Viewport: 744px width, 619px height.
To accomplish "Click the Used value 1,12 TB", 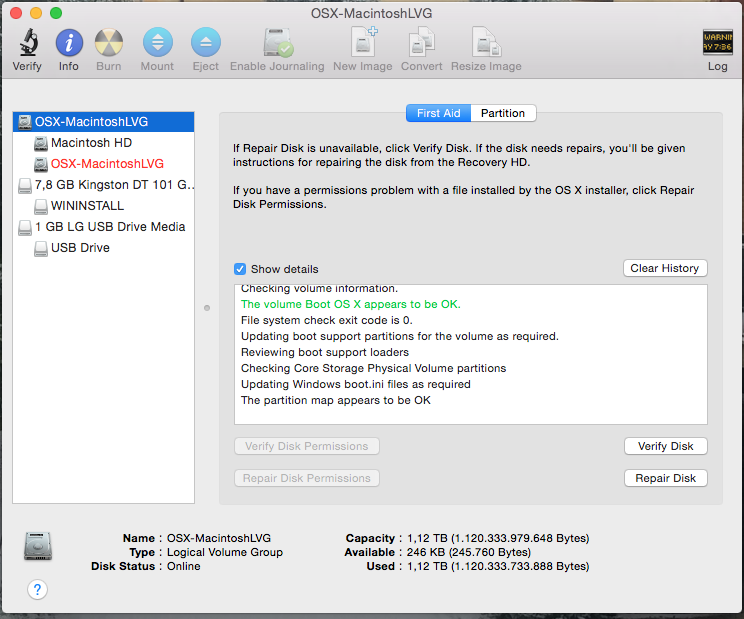I will point(498,566).
